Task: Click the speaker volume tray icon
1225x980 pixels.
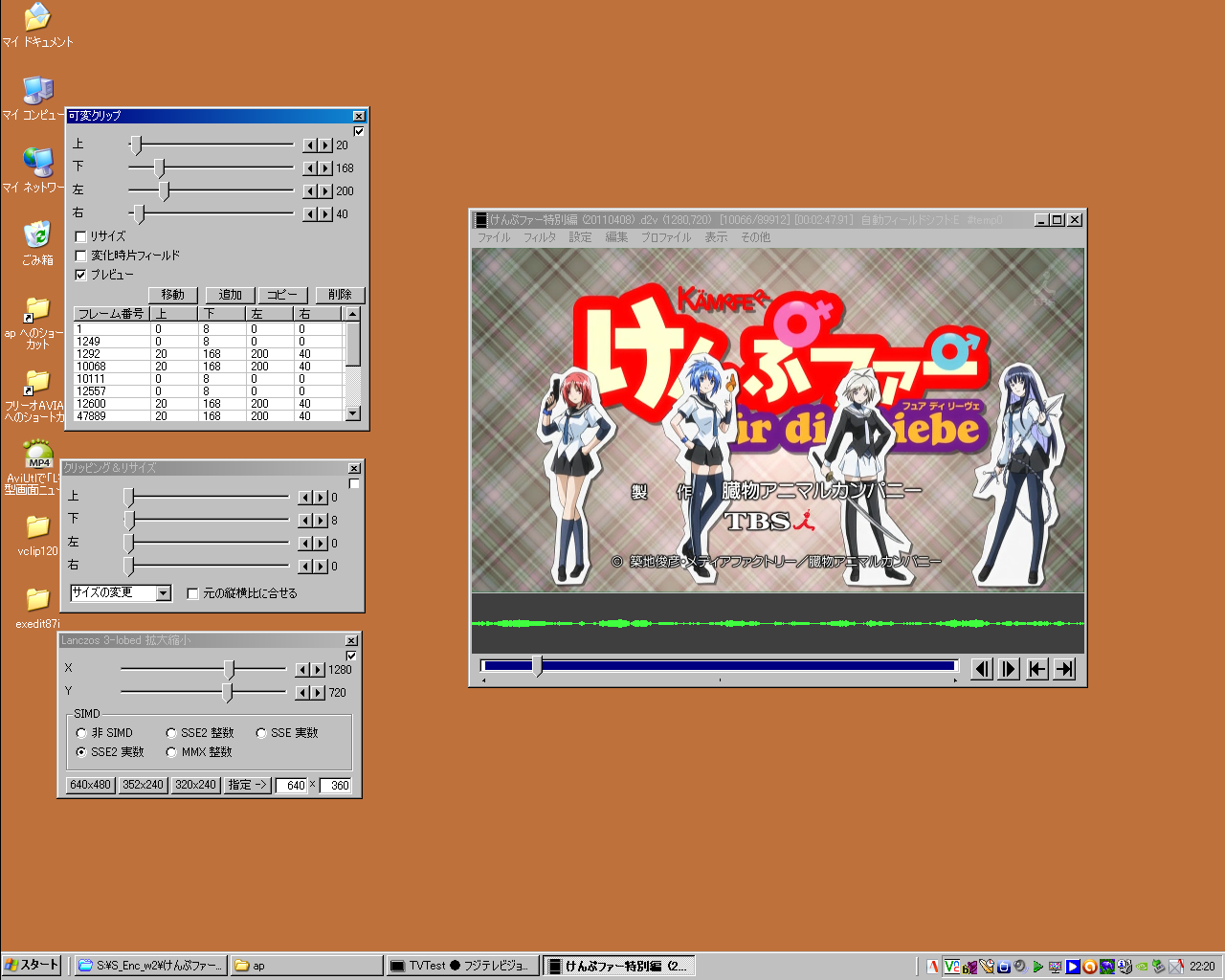Action: 1020,967
